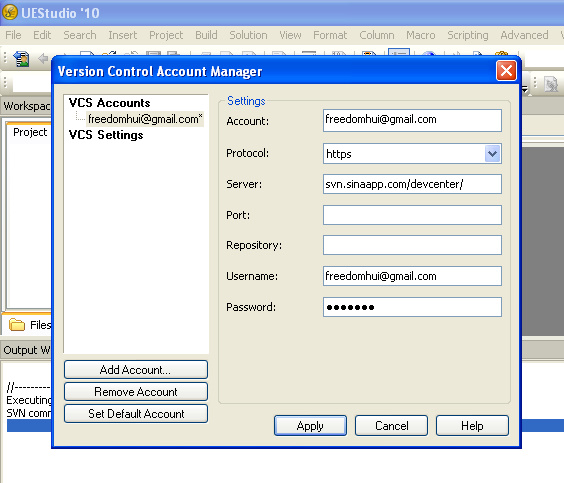Select the freedomhui@gmail.com account tree item
Viewport: 564px width, 483px height.
(145, 119)
